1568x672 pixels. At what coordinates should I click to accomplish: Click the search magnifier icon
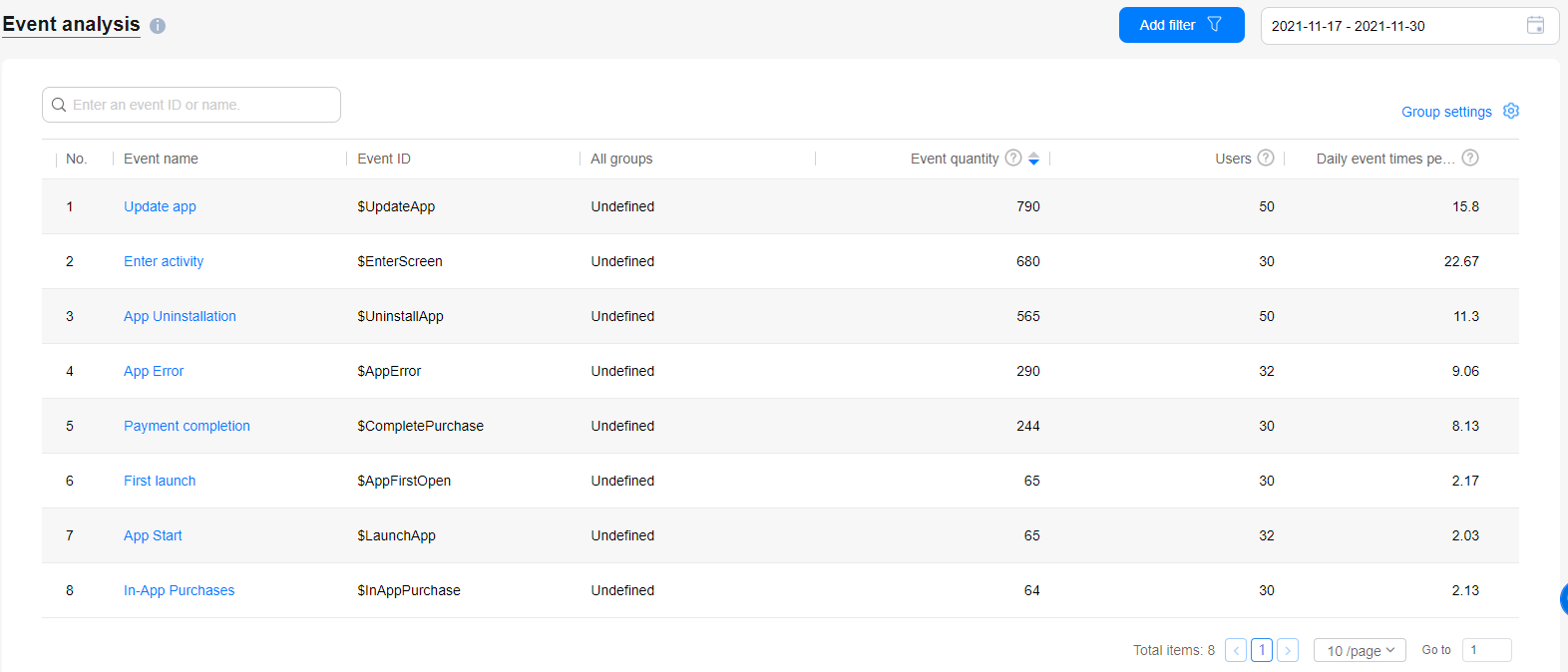click(x=59, y=105)
